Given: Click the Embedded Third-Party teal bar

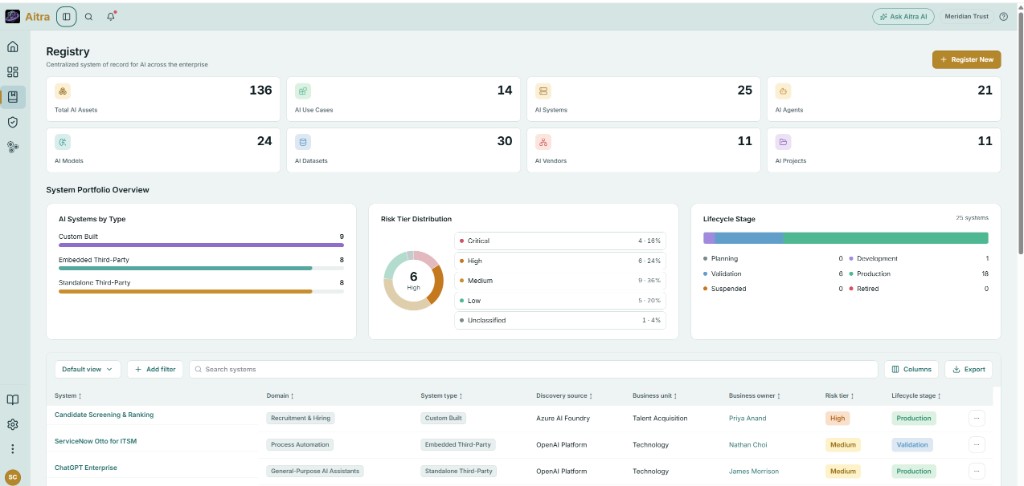Looking at the screenshot, I should 185,268.
